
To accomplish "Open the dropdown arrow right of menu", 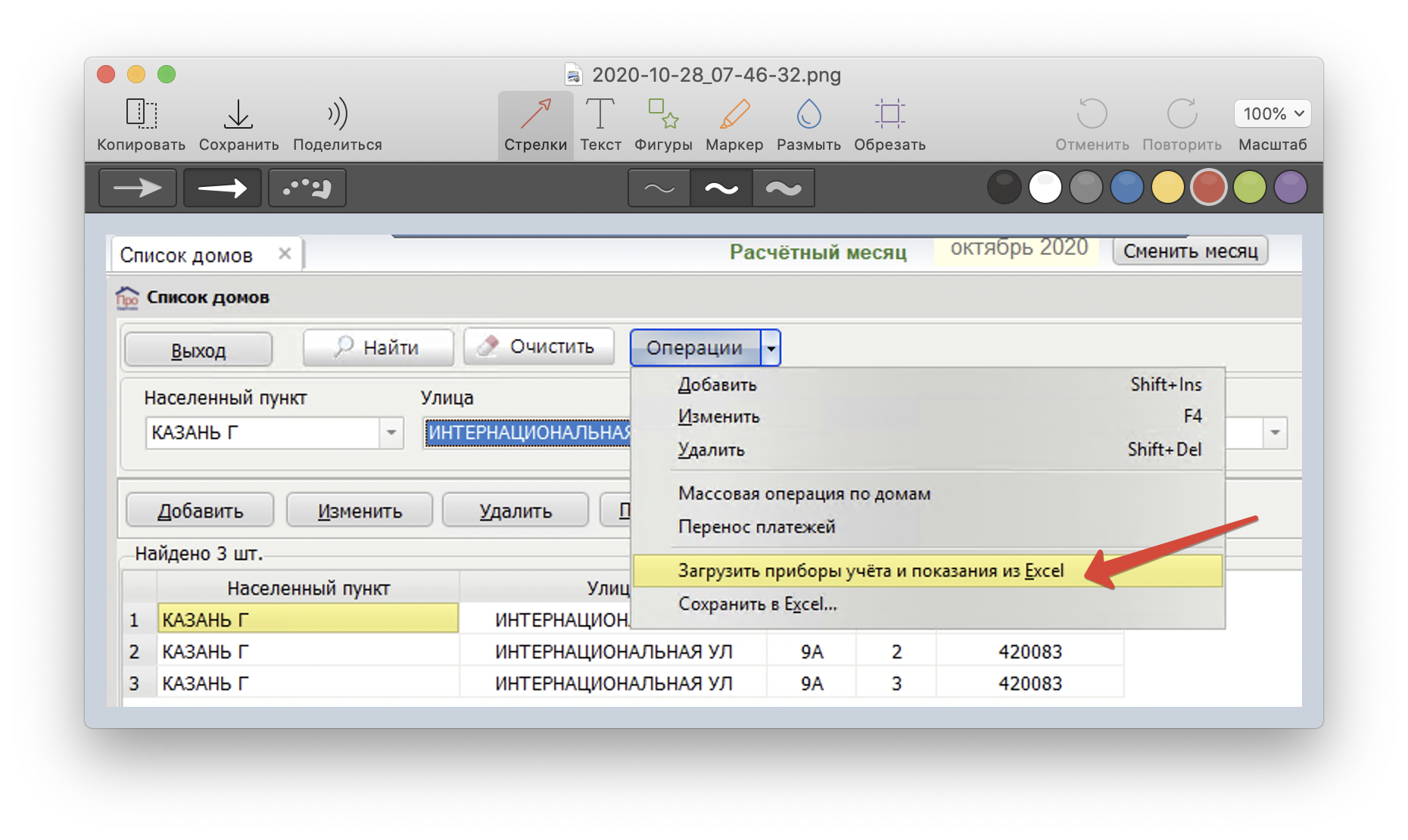I will pos(1275,432).
